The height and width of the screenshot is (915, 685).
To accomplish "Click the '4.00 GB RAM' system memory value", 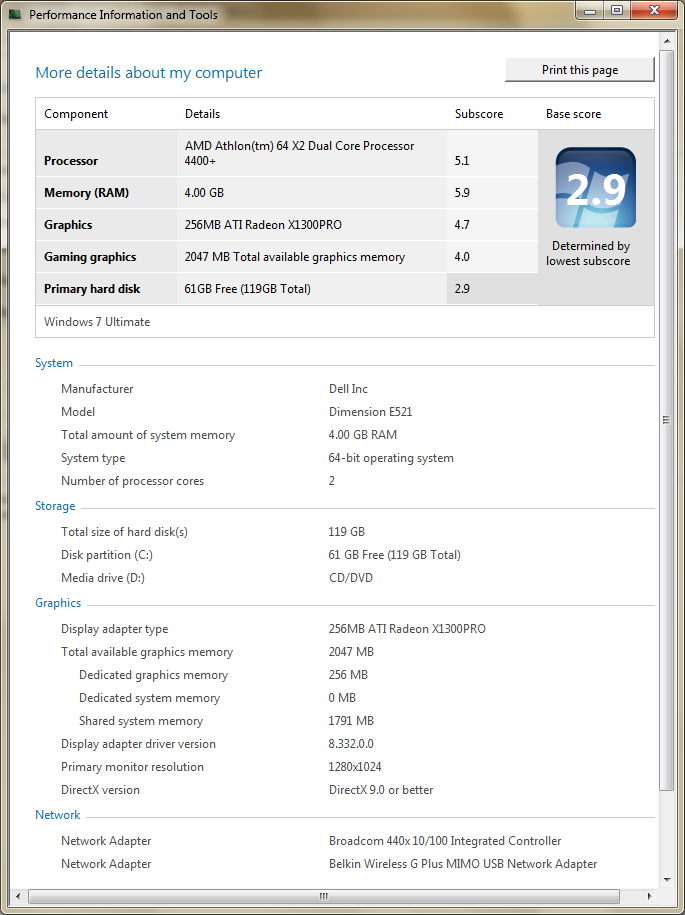I will pos(362,435).
